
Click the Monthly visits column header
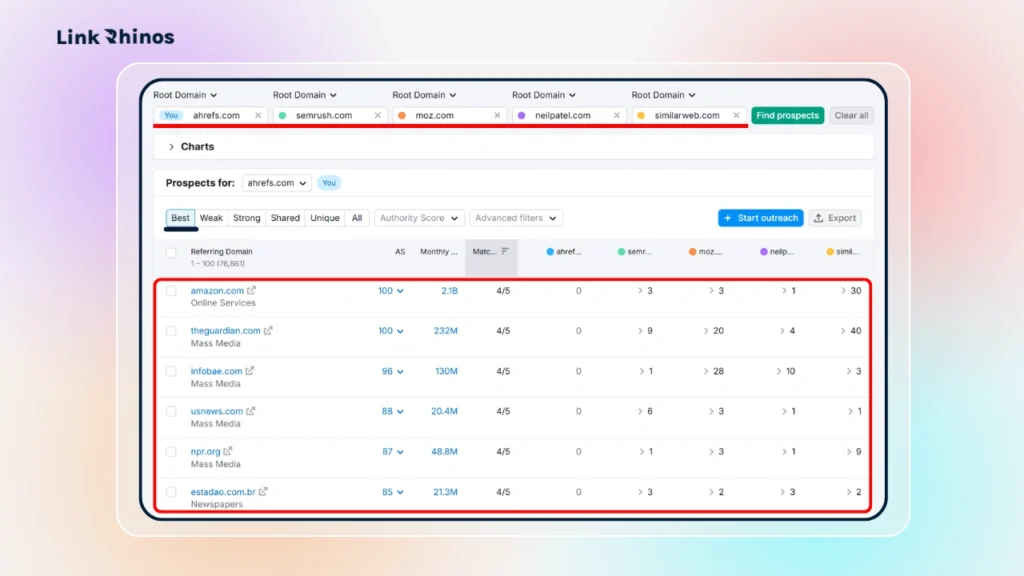(x=438, y=251)
